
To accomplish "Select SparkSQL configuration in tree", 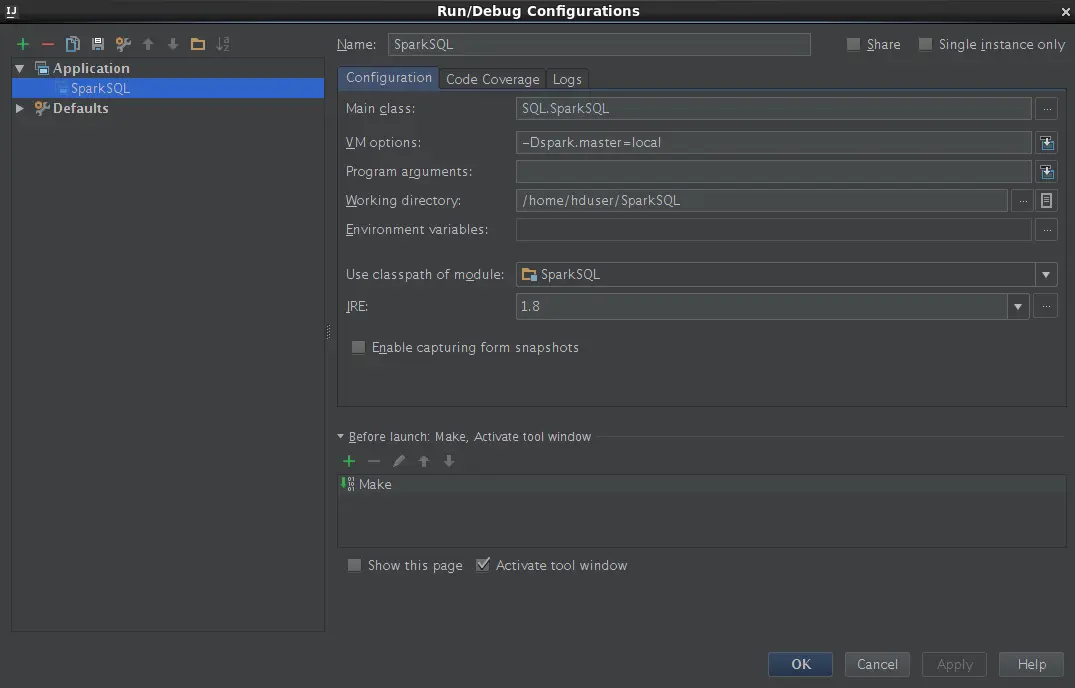I will (x=168, y=88).
